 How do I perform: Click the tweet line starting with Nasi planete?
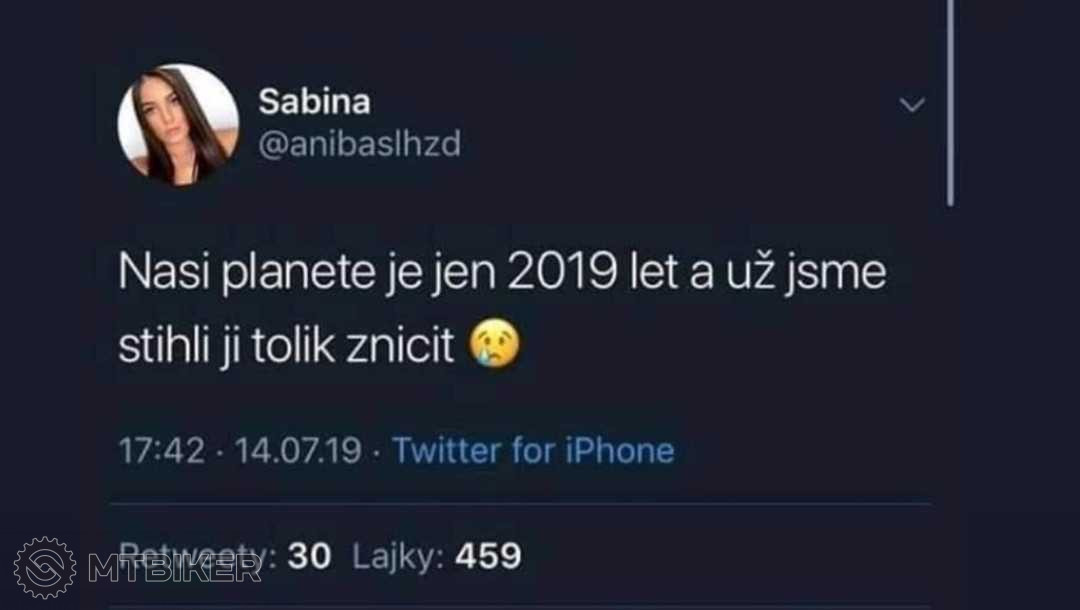coord(502,272)
